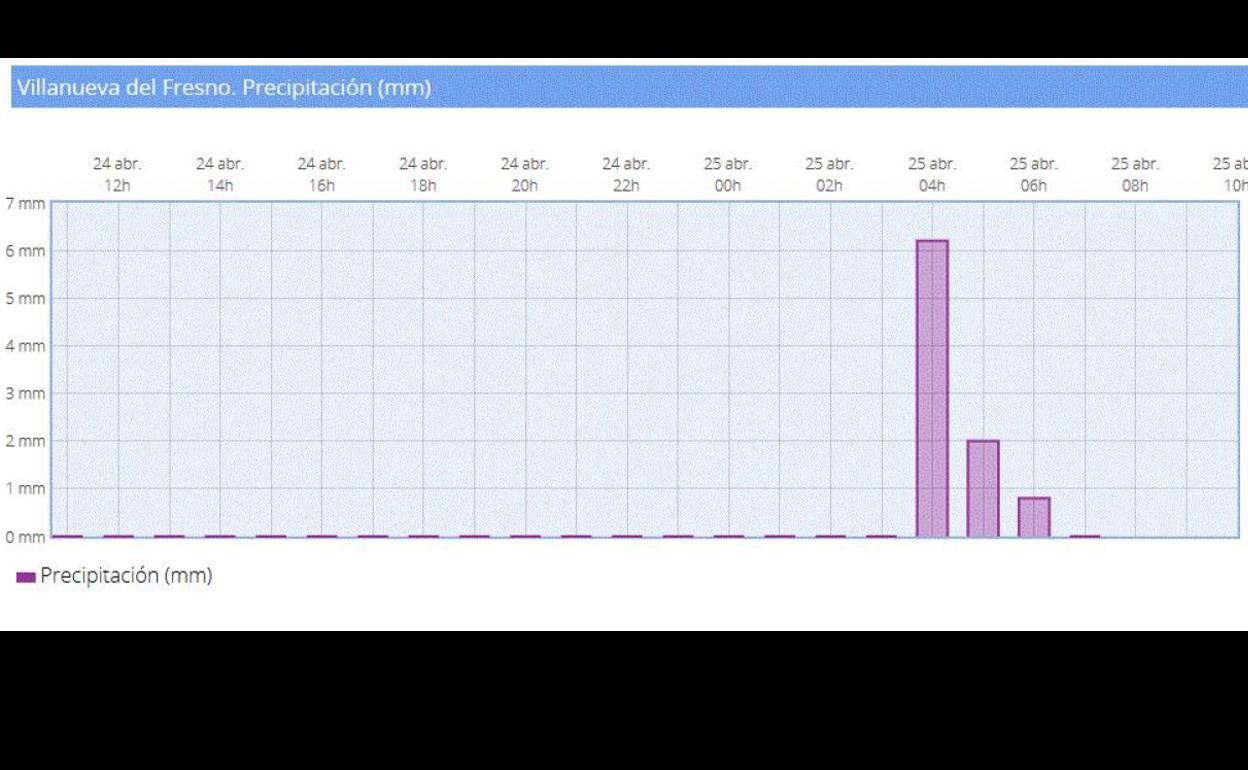Select the 25 abr. 04h time label
This screenshot has width=1248, height=770.
pyautogui.click(x=932, y=175)
